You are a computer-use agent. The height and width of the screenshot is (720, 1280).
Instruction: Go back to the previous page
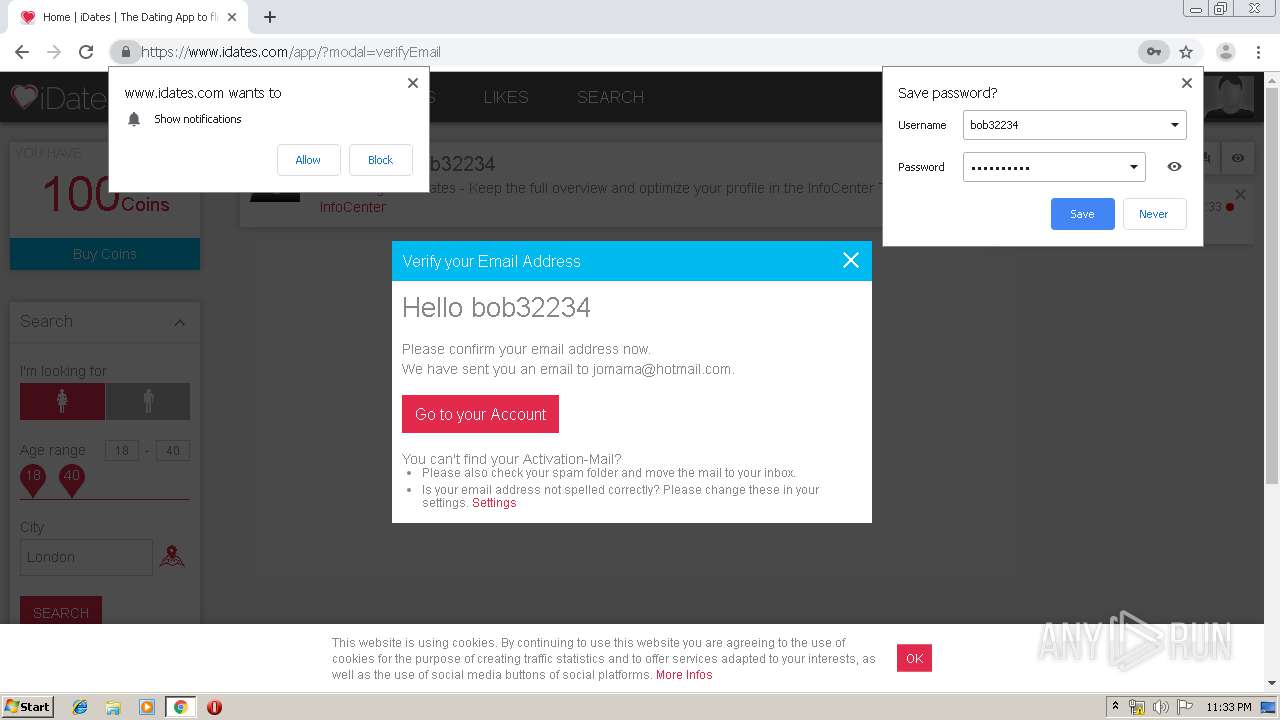(22, 52)
